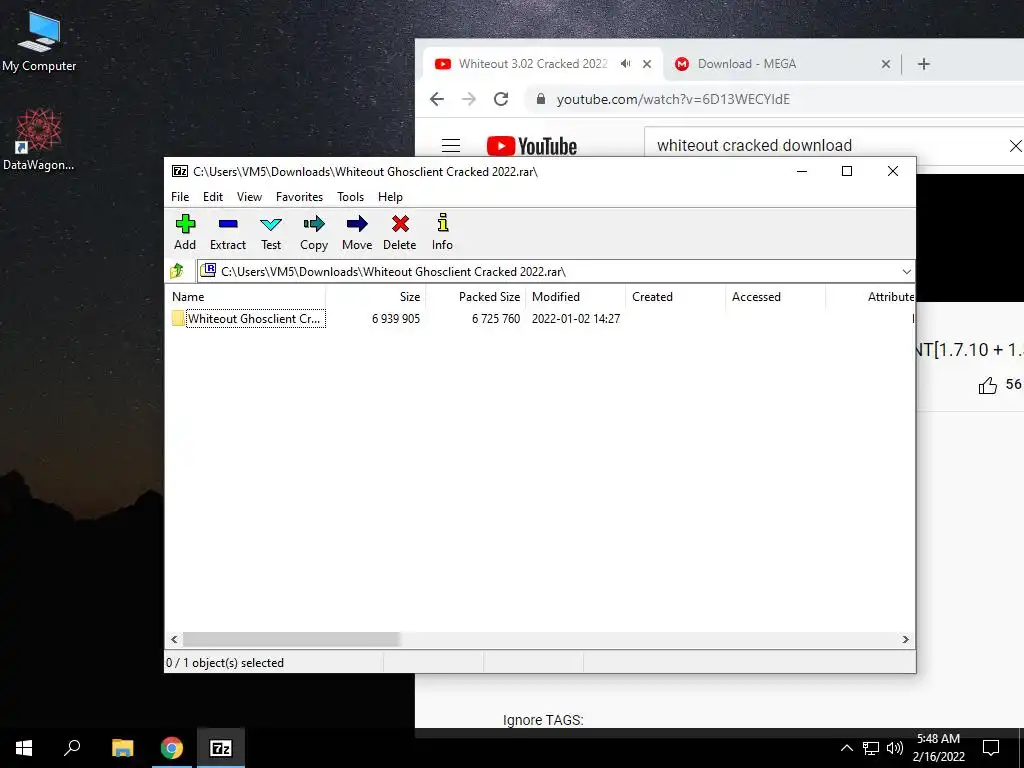Click the 6 939 905 size value
The width and height of the screenshot is (1024, 768).
[x=396, y=319]
